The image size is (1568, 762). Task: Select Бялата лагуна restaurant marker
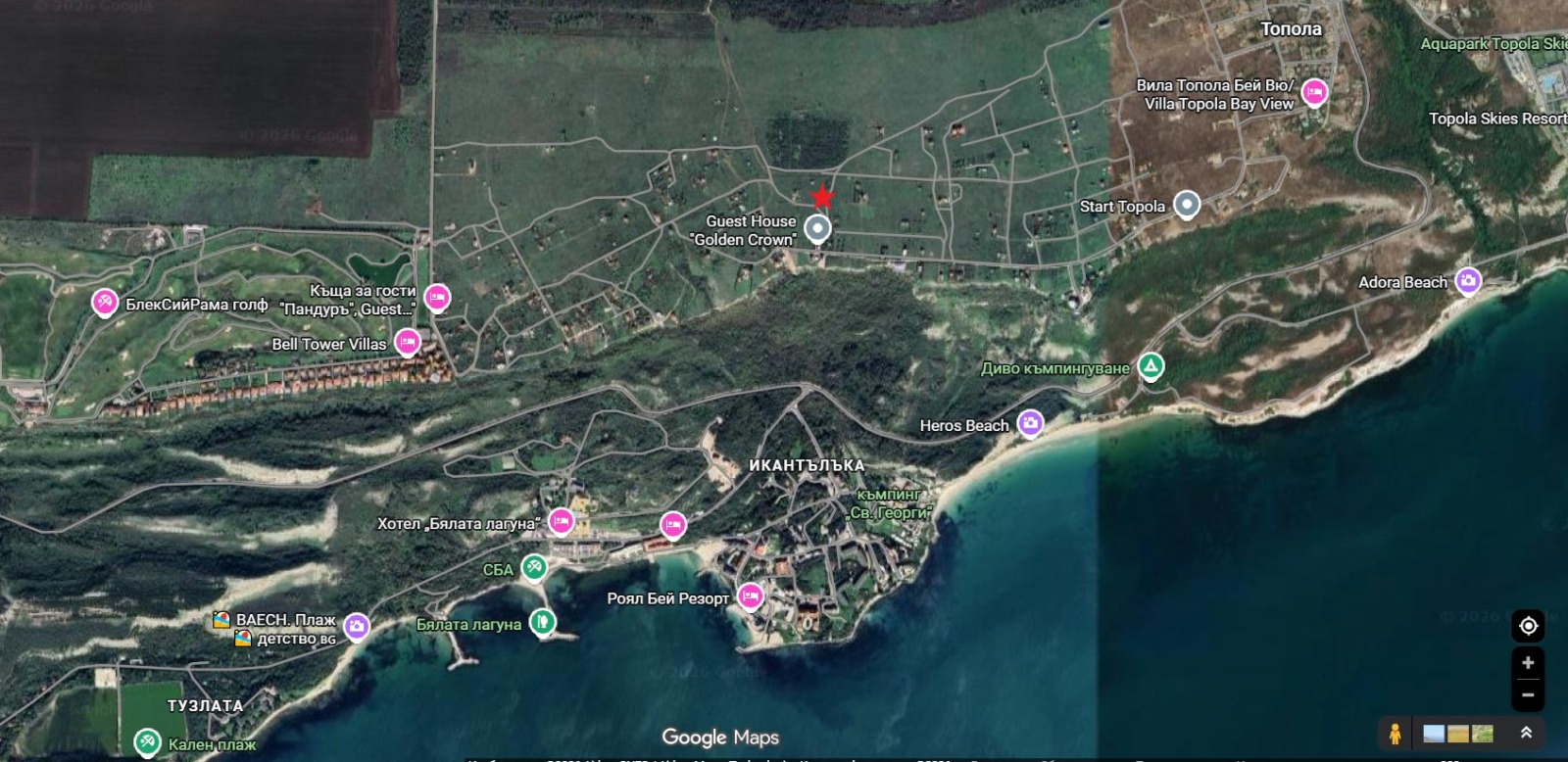pos(542,622)
